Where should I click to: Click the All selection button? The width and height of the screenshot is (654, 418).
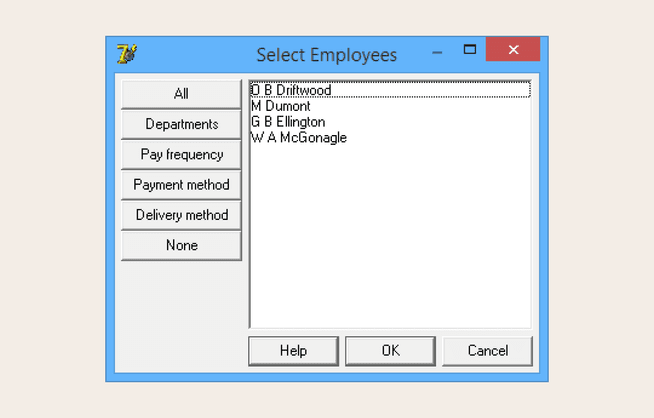[181, 94]
